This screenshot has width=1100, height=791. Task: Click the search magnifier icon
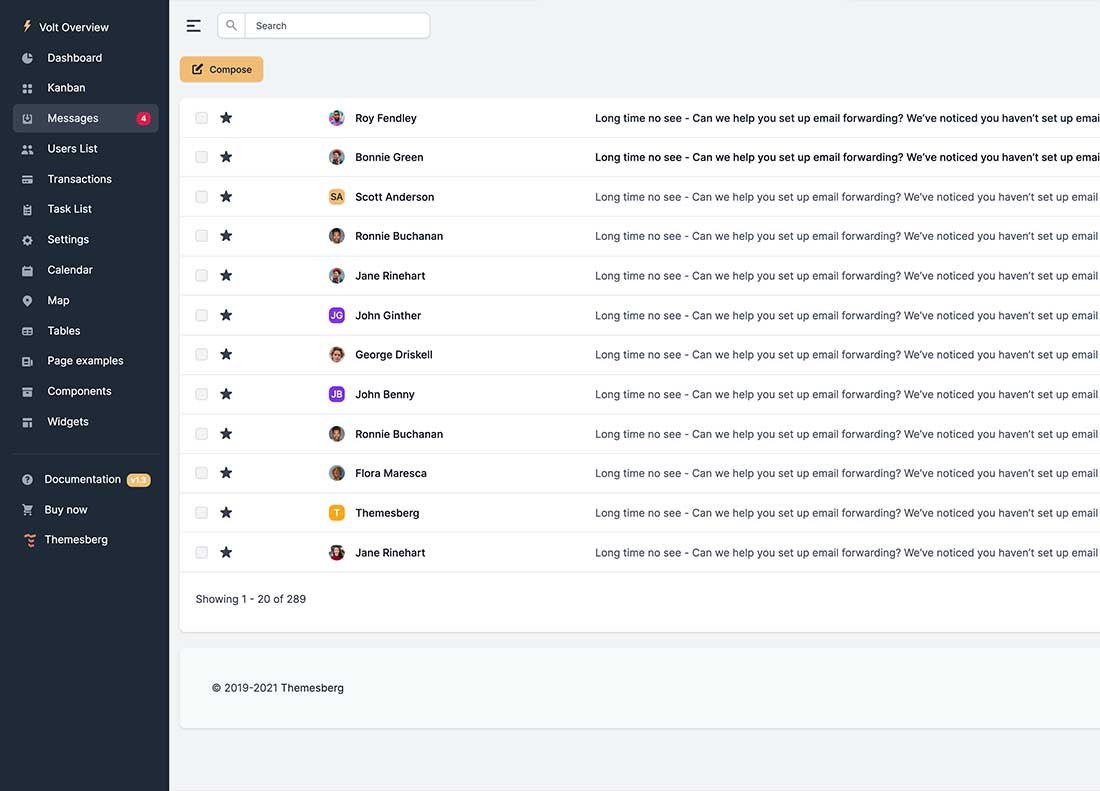[231, 25]
